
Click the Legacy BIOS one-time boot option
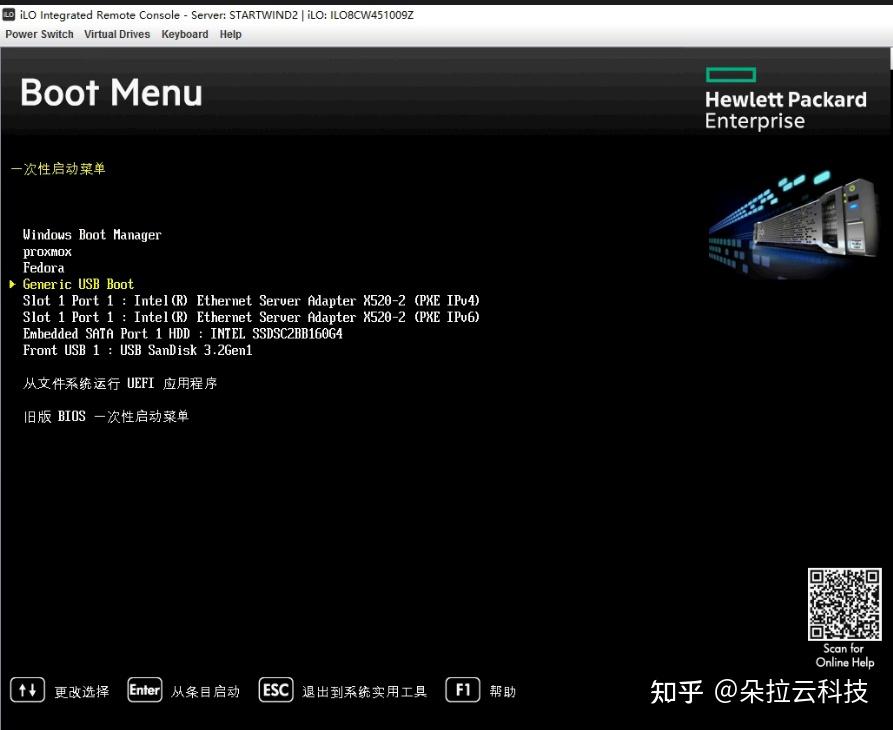(106, 416)
